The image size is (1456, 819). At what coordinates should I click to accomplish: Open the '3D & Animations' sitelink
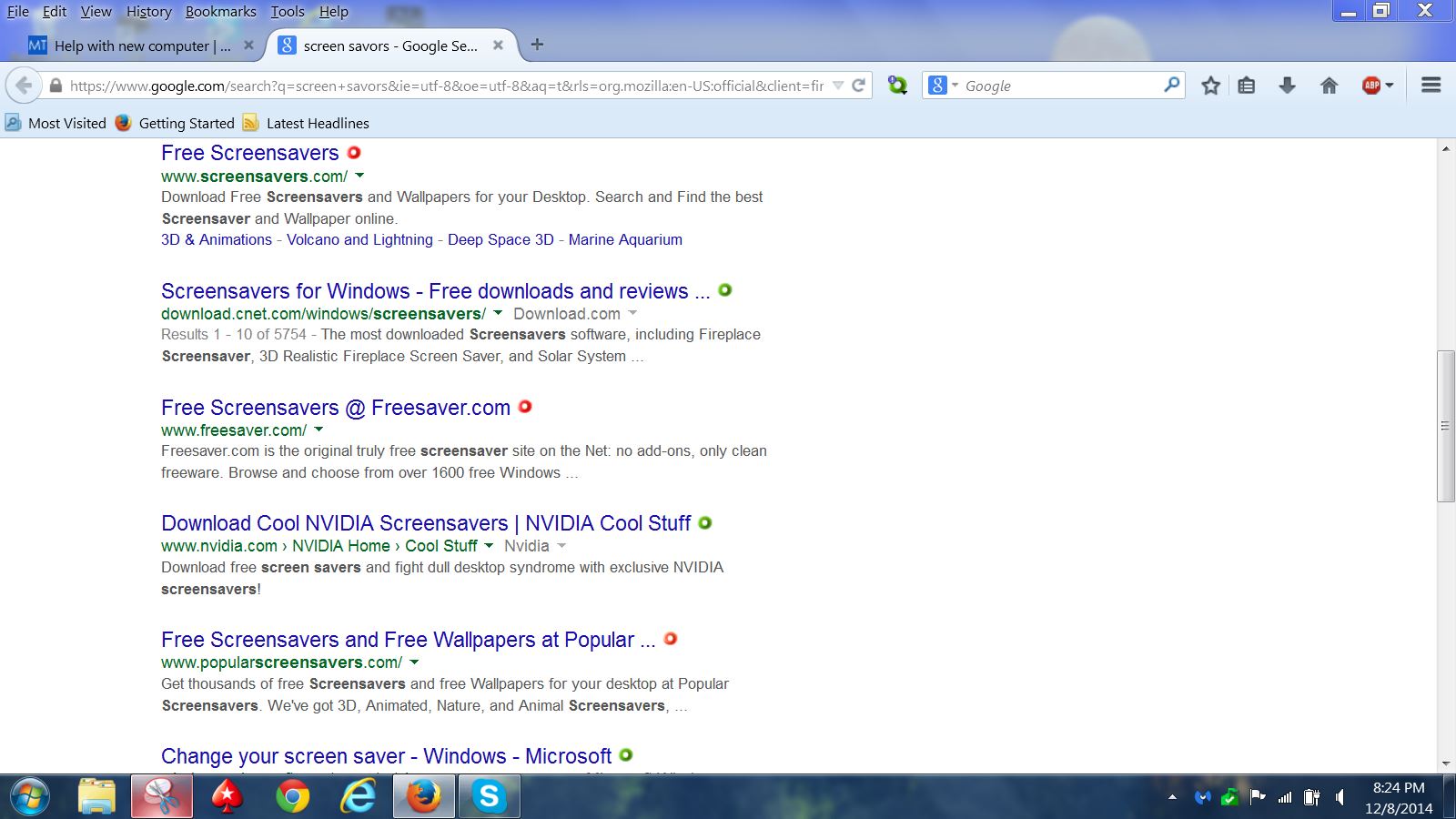[x=217, y=239]
